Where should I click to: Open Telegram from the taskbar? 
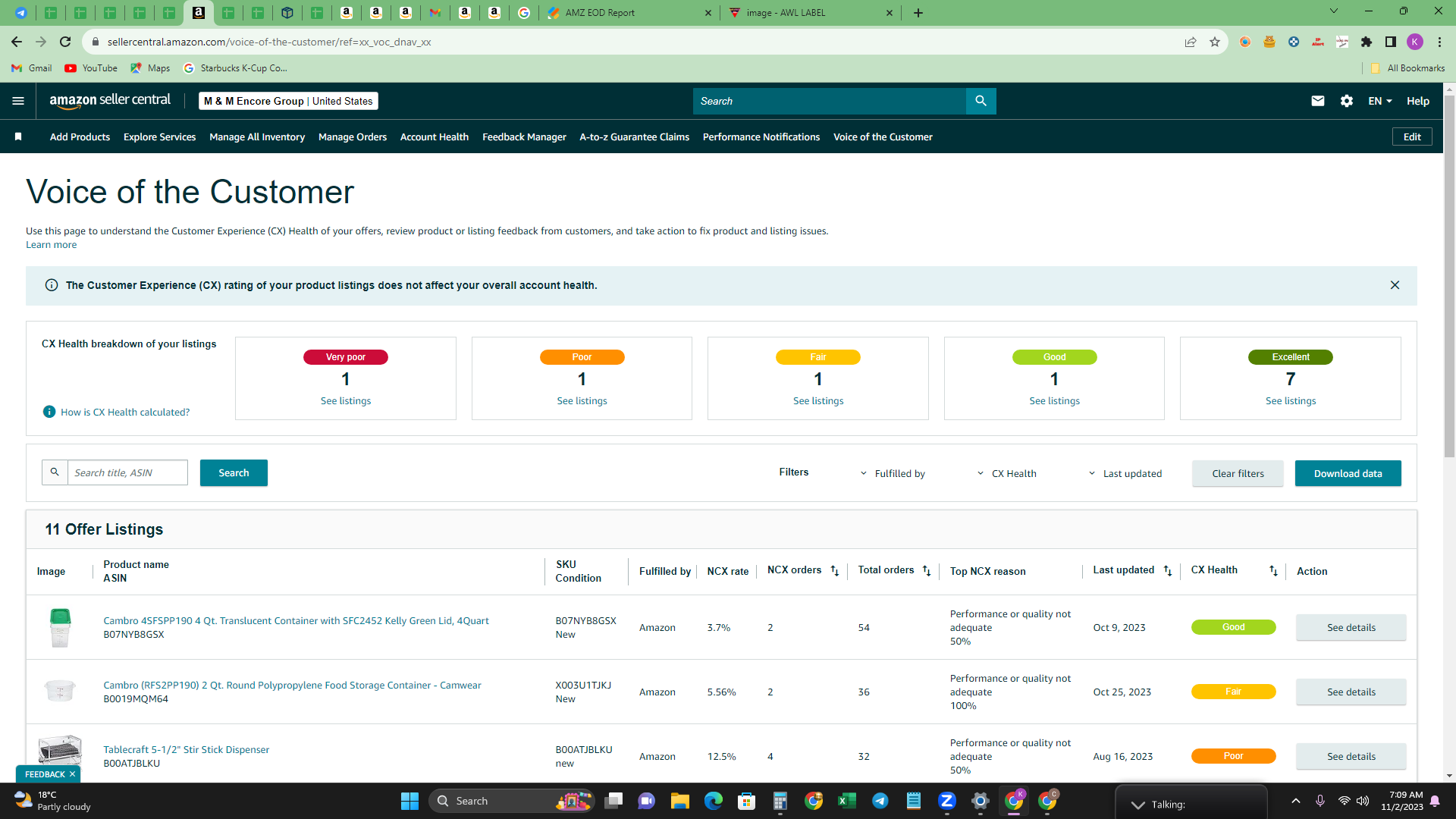(x=880, y=801)
